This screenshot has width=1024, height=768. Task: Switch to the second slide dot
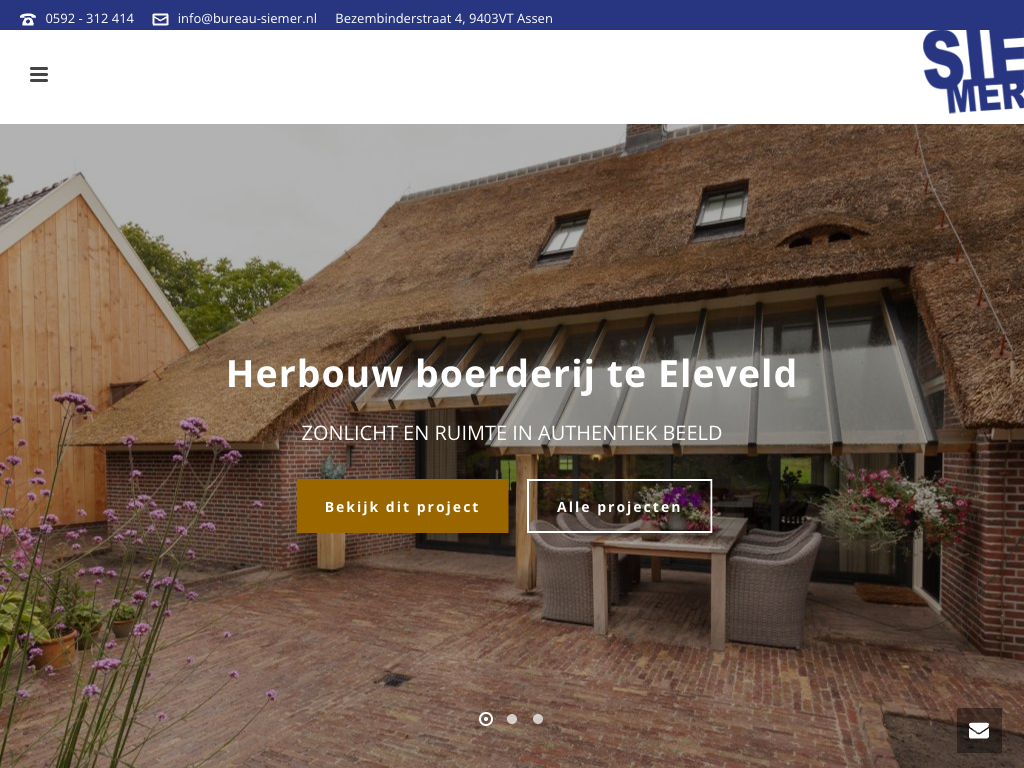(512, 719)
